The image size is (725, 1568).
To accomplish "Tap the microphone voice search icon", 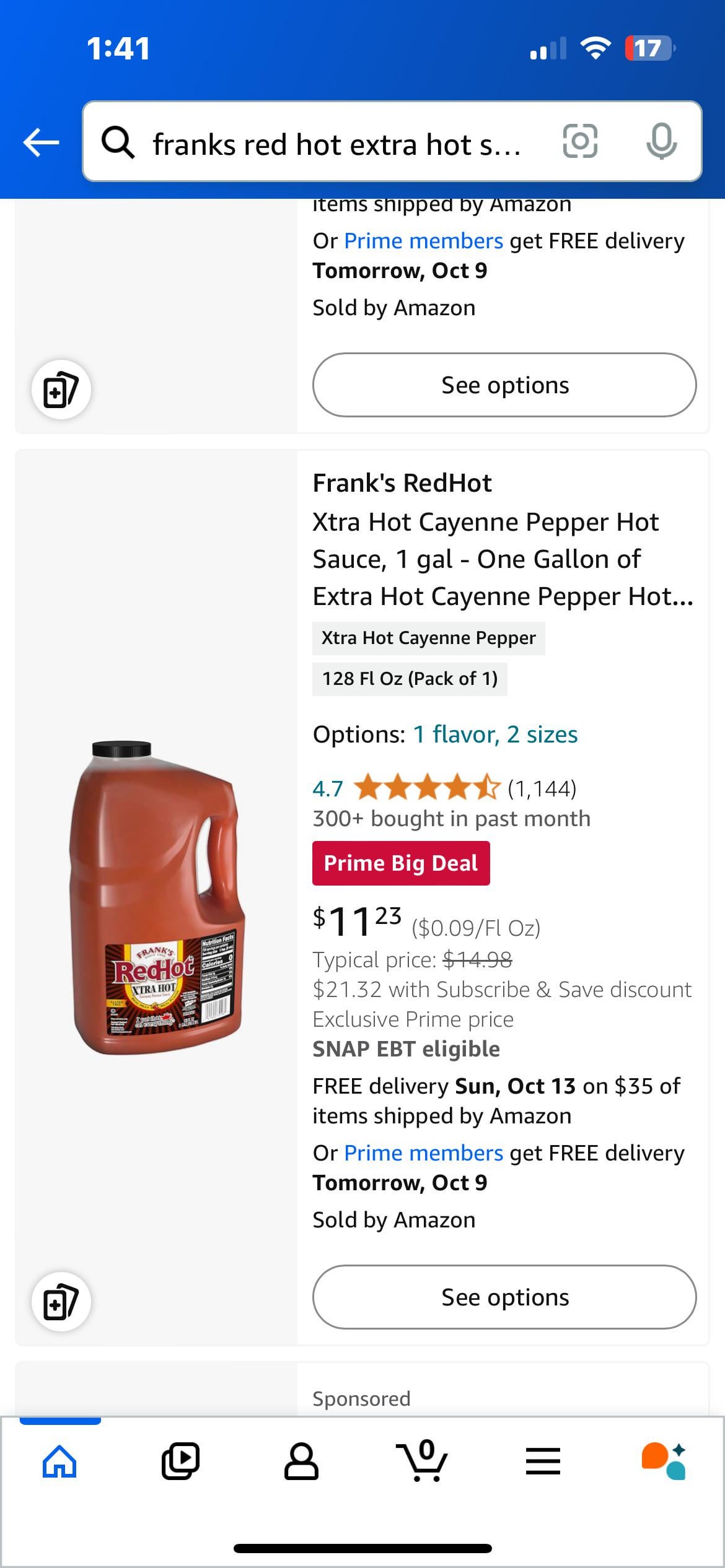I will click(661, 141).
